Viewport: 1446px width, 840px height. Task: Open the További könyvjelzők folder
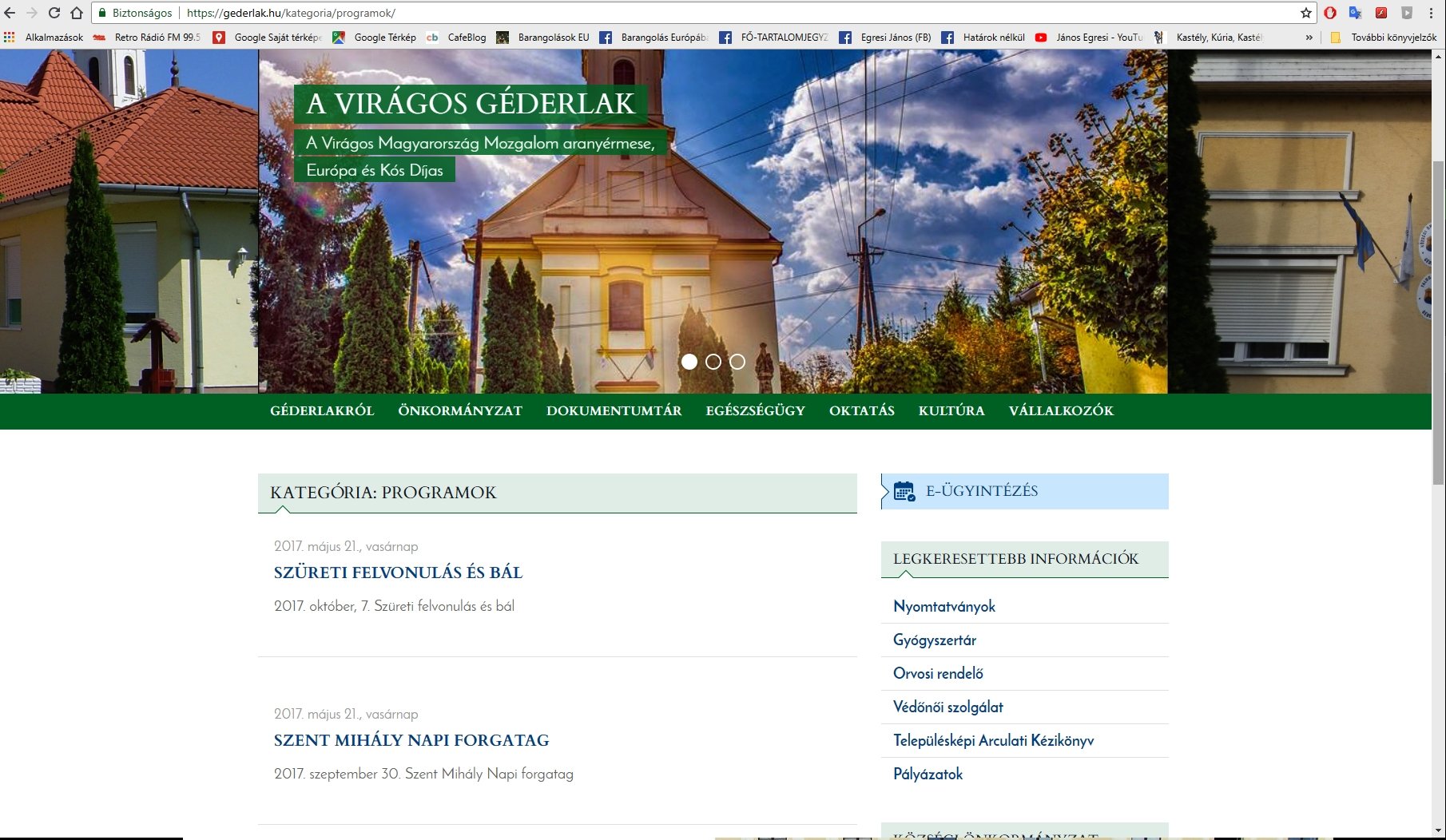coord(1384,37)
